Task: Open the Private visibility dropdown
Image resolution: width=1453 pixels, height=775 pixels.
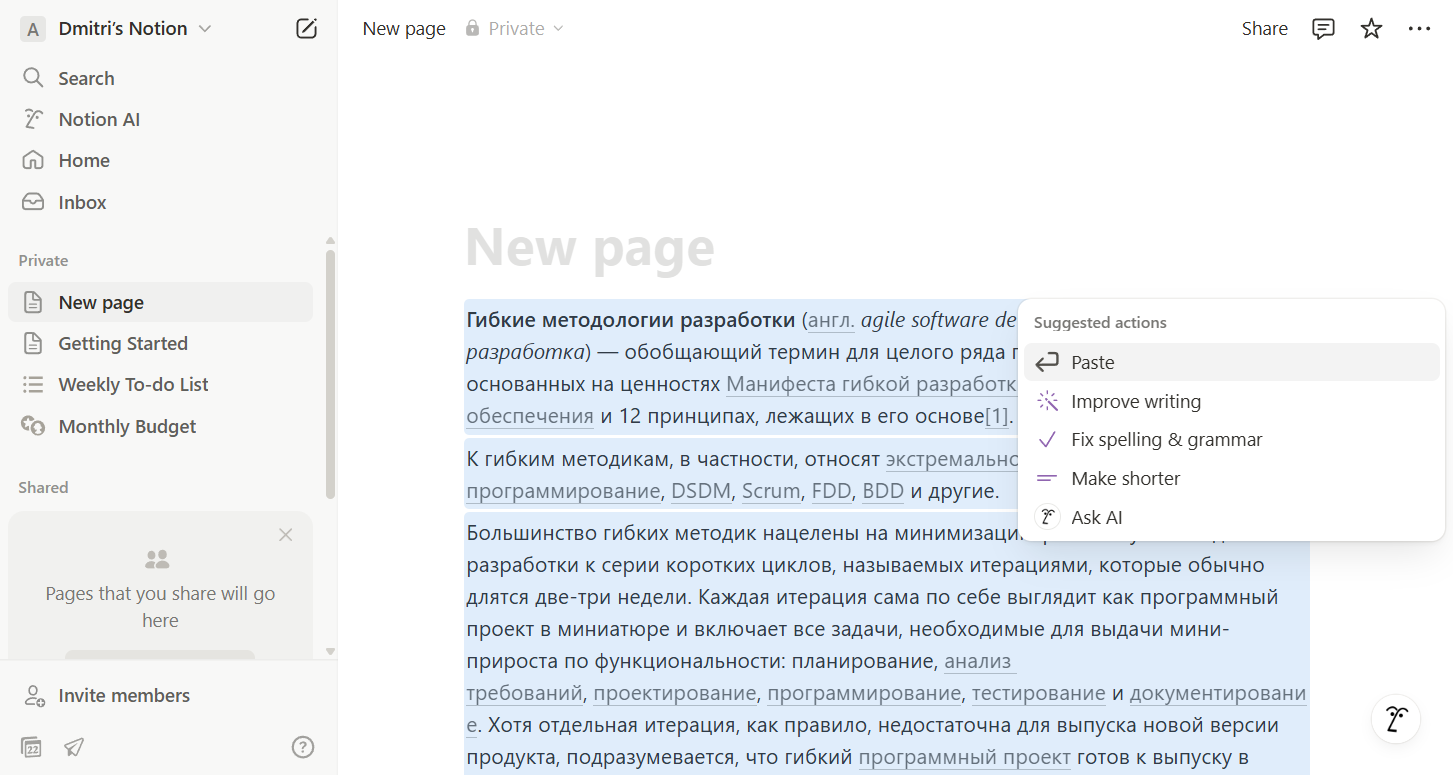Action: [x=515, y=29]
